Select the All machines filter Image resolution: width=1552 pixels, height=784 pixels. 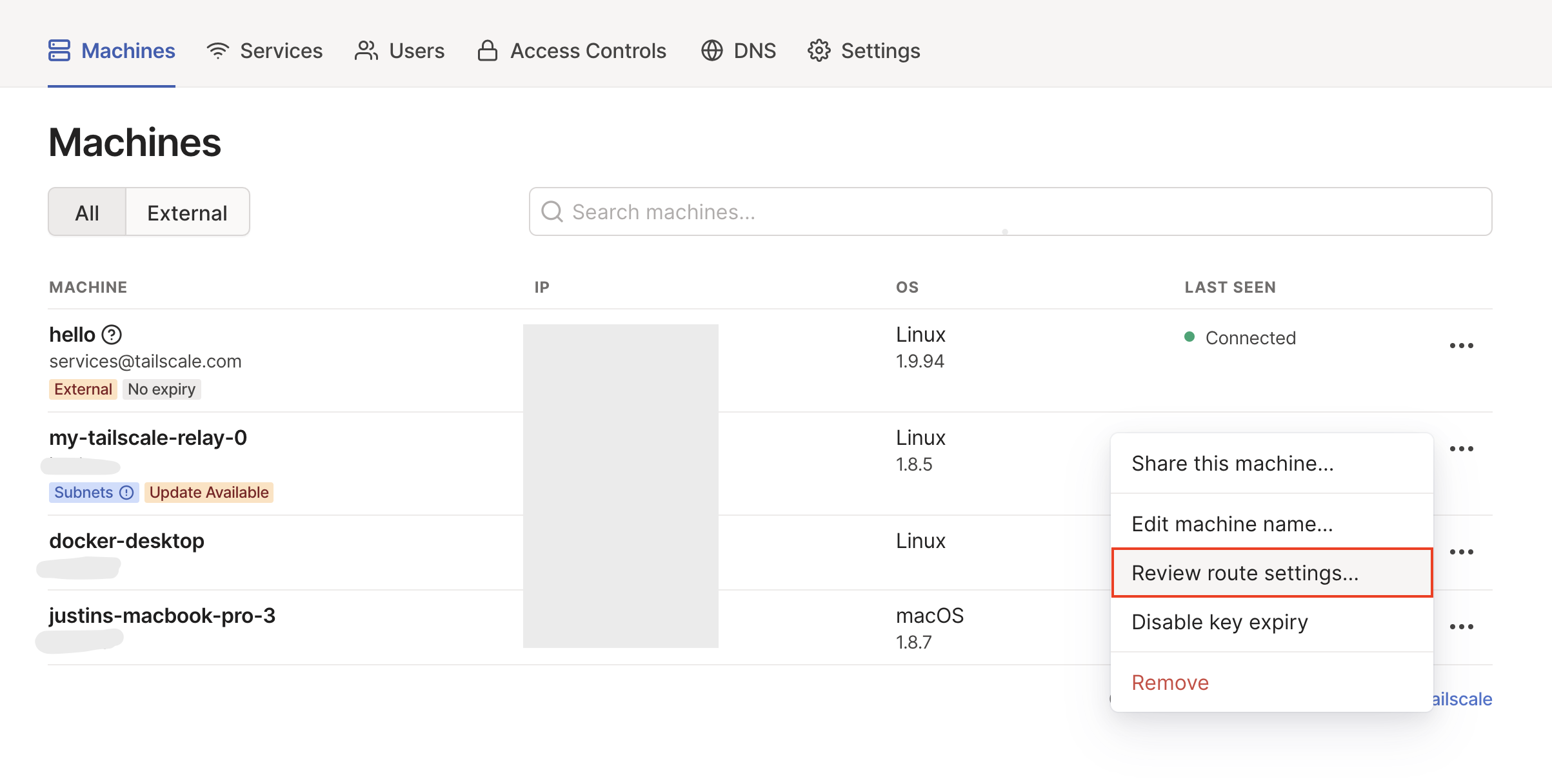pyautogui.click(x=87, y=212)
